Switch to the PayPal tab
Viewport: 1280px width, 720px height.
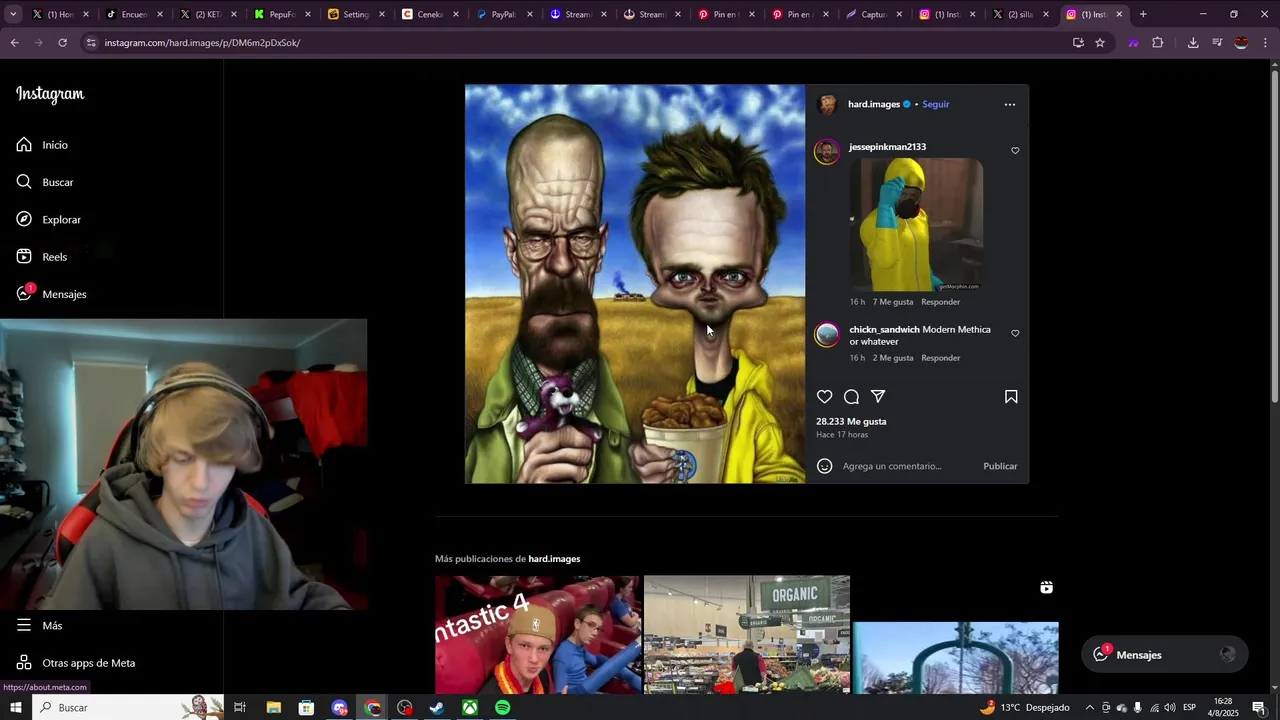point(504,14)
